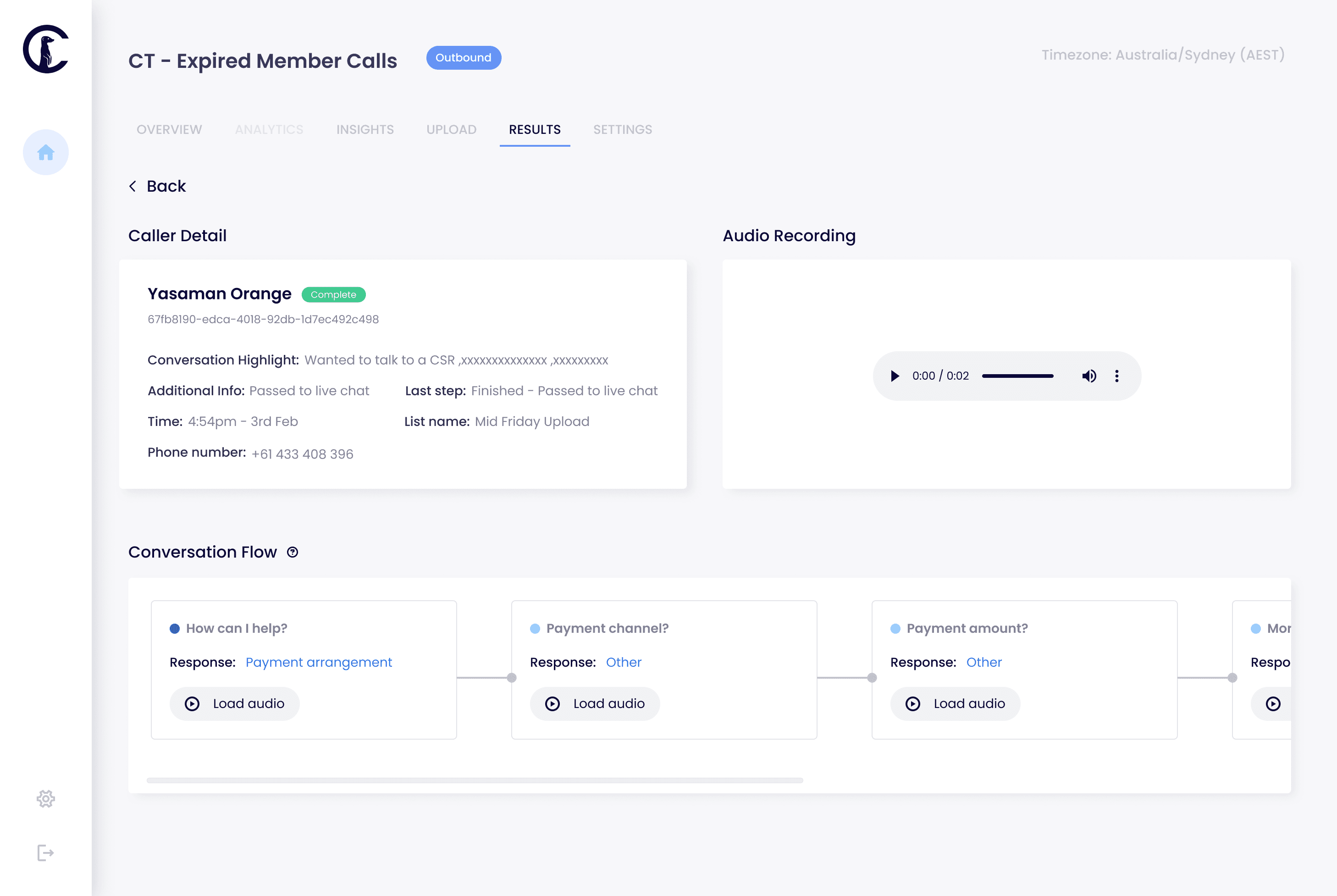Click the Conversation Flow help icon

point(293,552)
